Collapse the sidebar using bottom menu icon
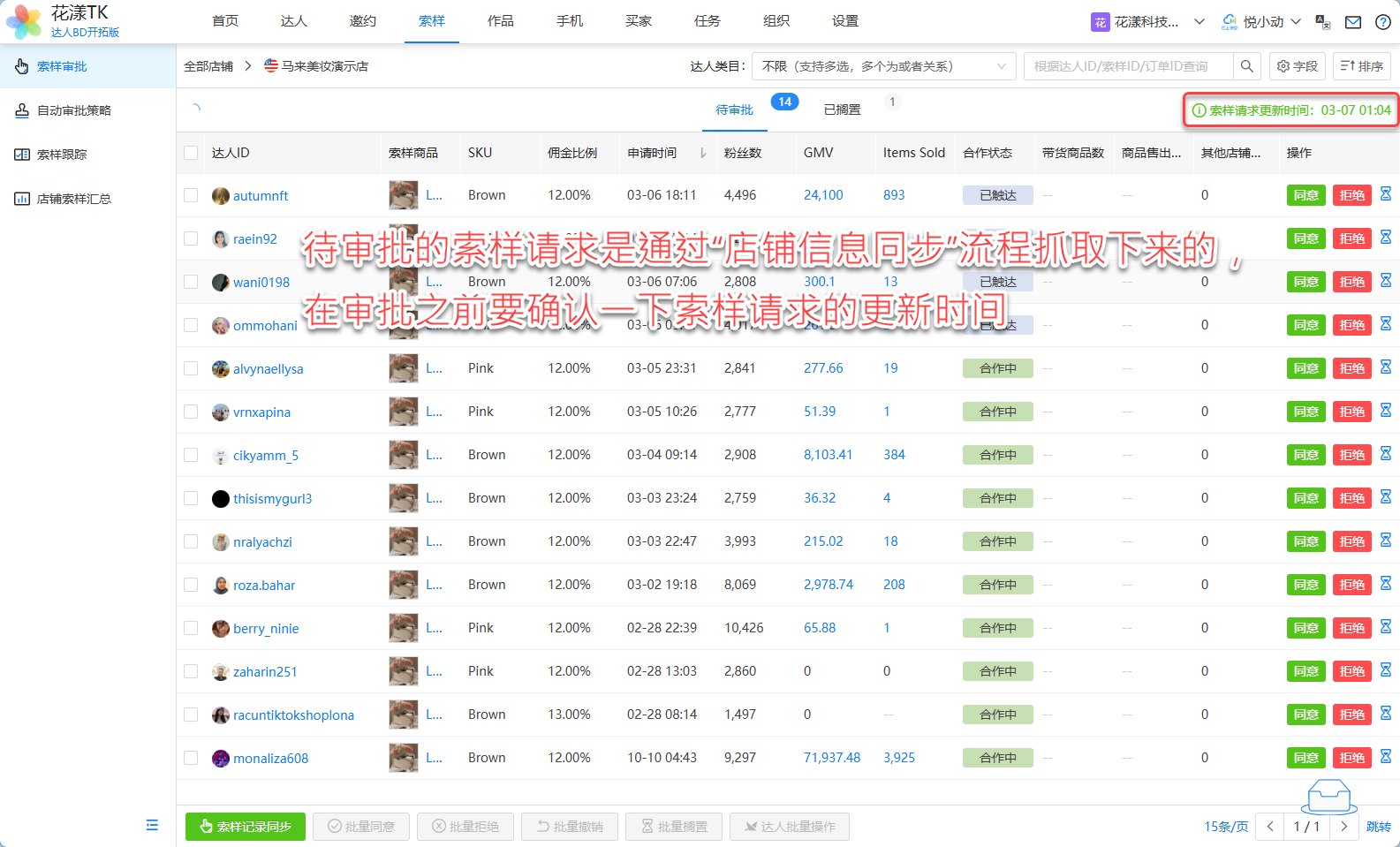The image size is (1400, 847). [152, 825]
